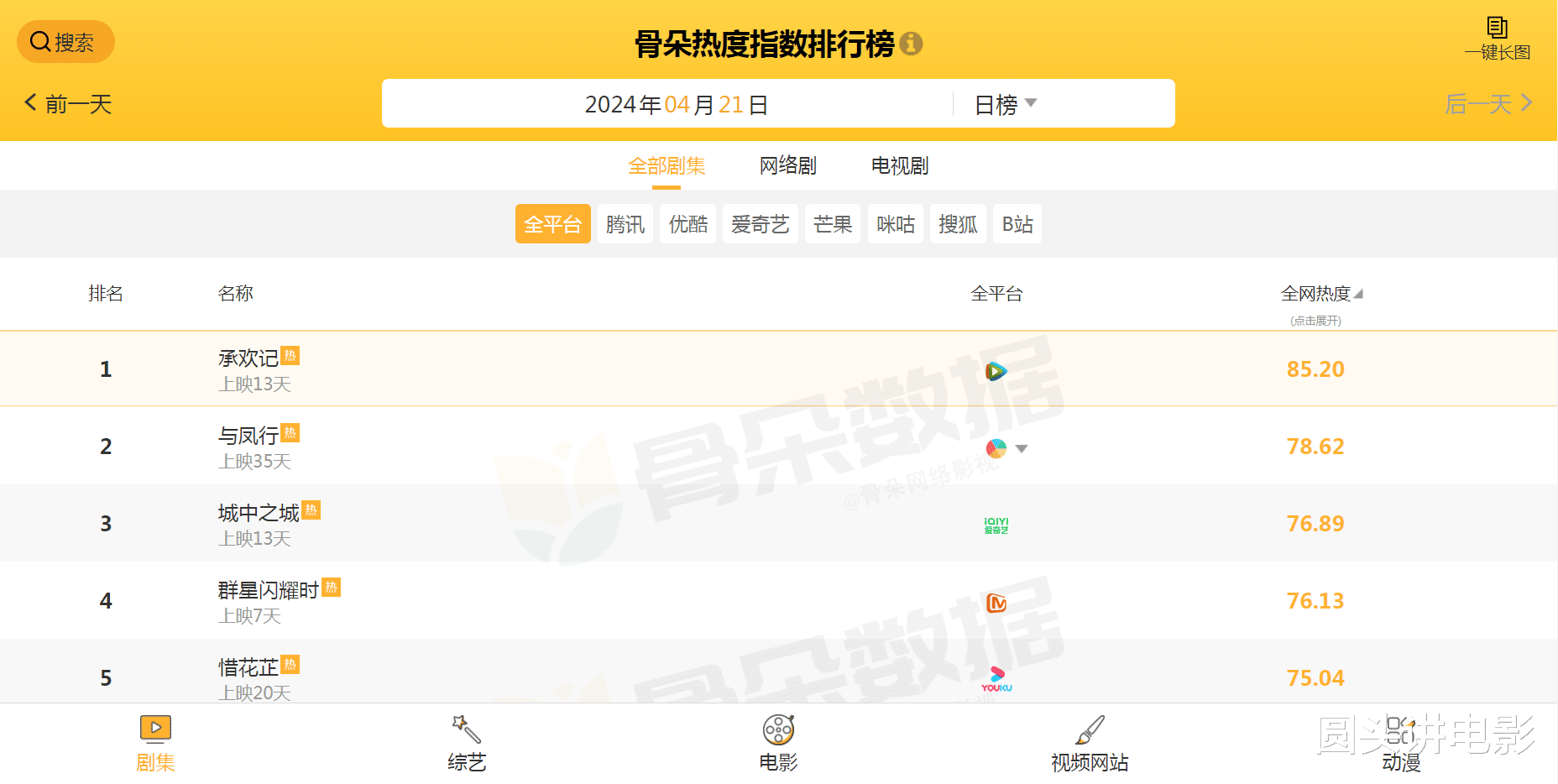Filter by 芒果 platform

click(x=833, y=224)
